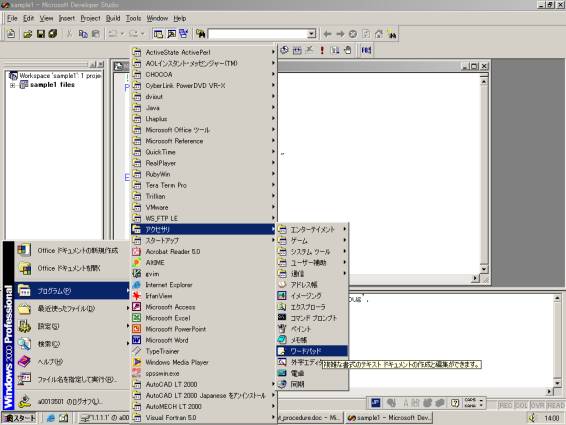The width and height of the screenshot is (566, 425).
Task: Open Notepad (メモ帳) from Accessories
Action: coord(312,340)
